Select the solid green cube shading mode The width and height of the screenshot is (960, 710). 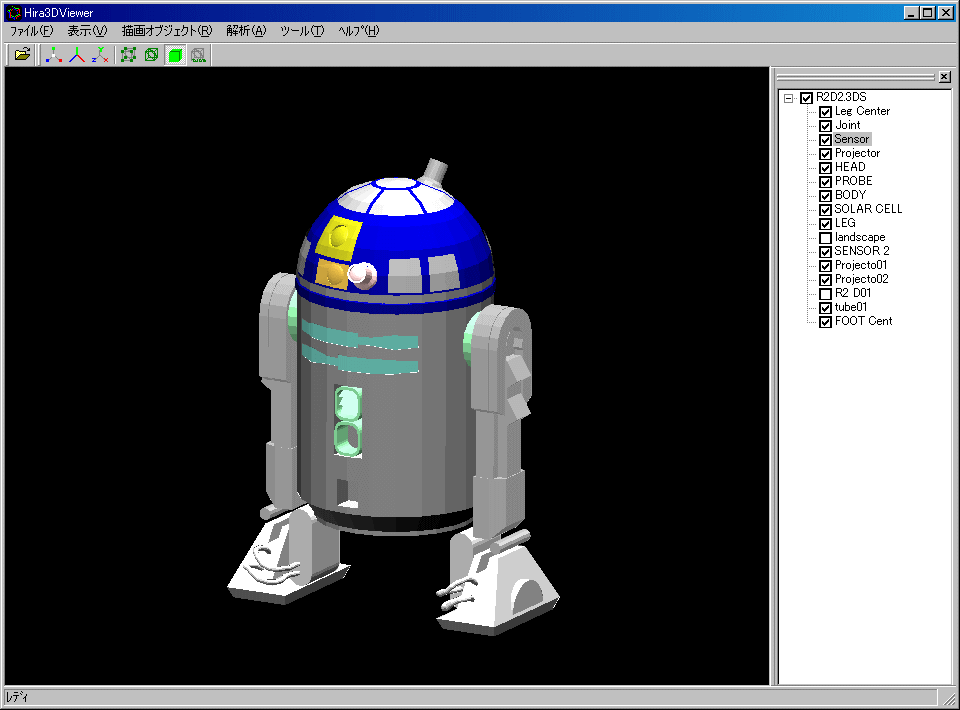pos(175,55)
